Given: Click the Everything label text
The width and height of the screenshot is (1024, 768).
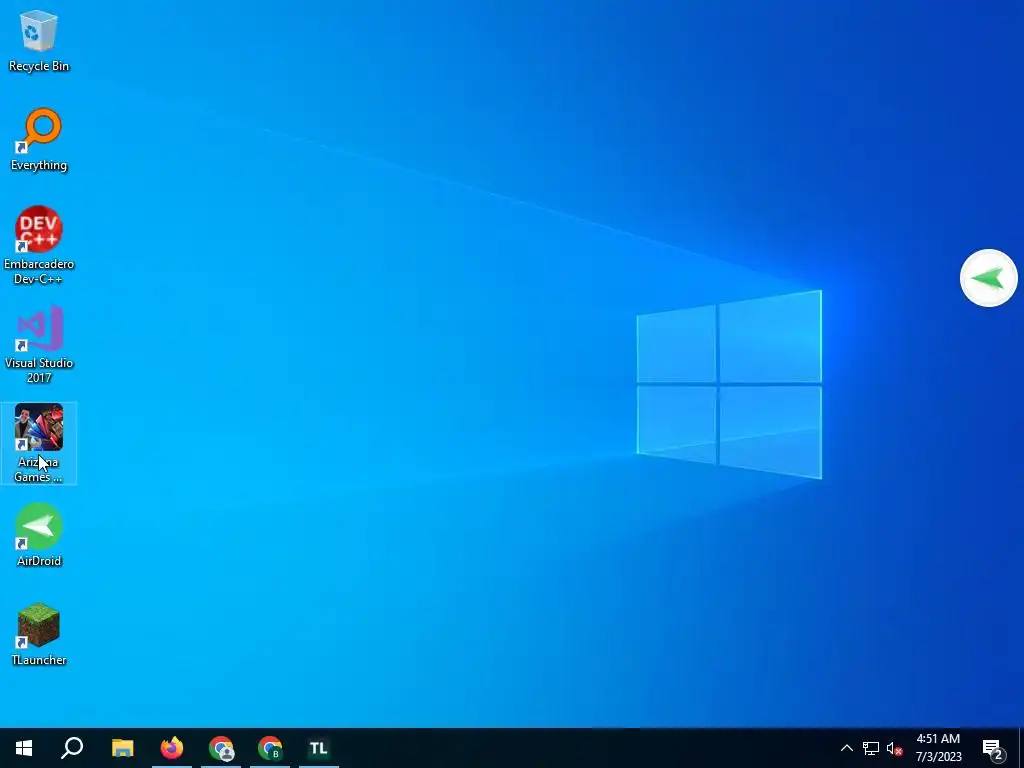Looking at the screenshot, I should coord(39,165).
